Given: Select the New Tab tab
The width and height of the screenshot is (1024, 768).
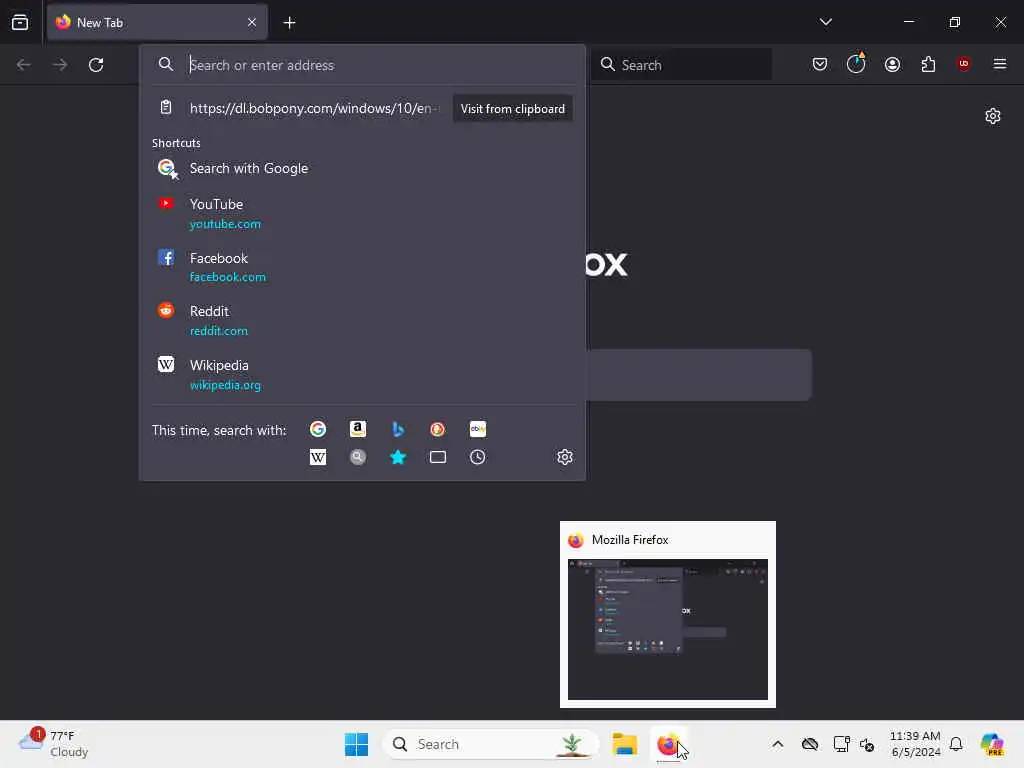Looking at the screenshot, I should (x=157, y=23).
